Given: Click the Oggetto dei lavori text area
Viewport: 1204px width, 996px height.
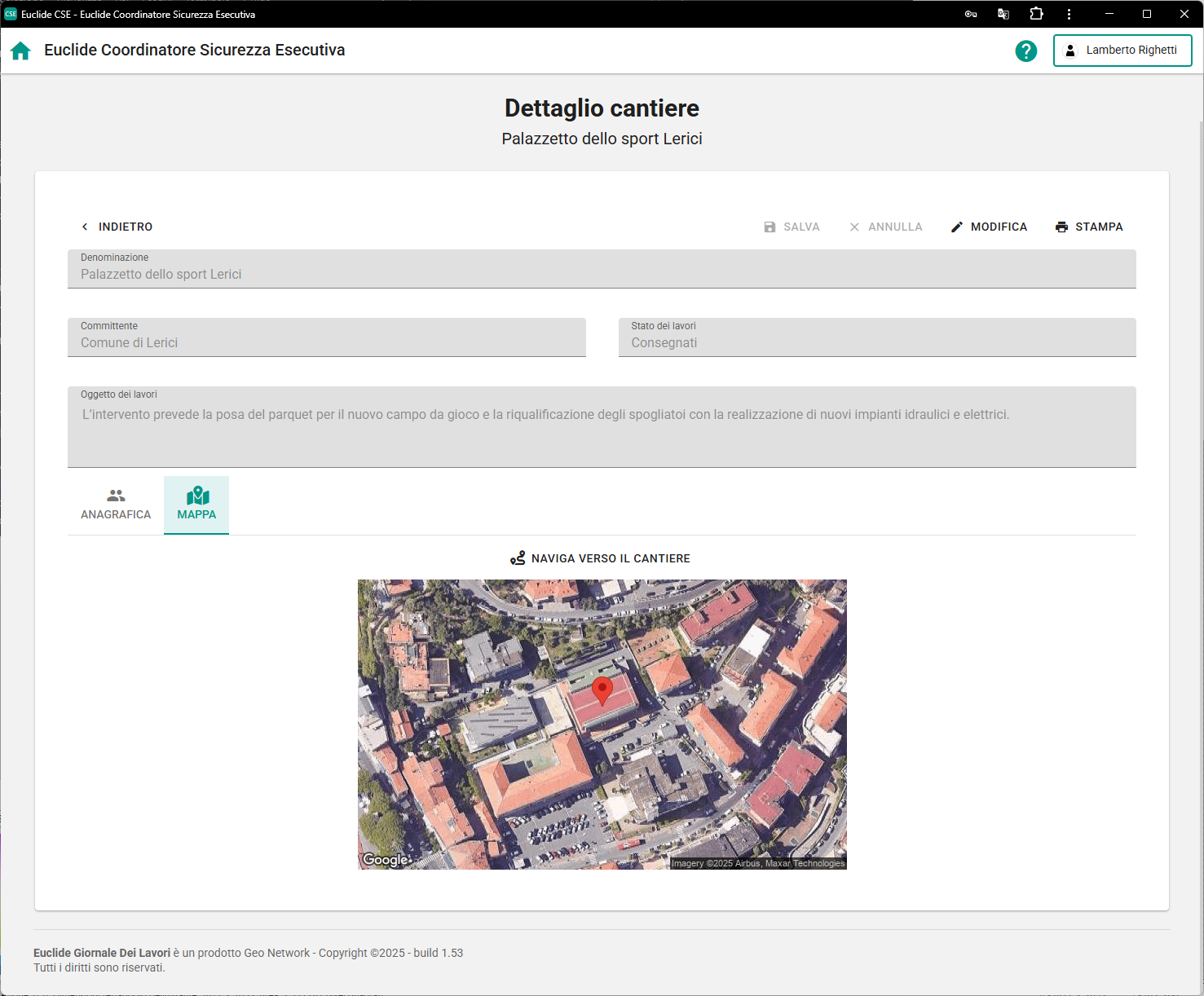Looking at the screenshot, I should (x=601, y=426).
